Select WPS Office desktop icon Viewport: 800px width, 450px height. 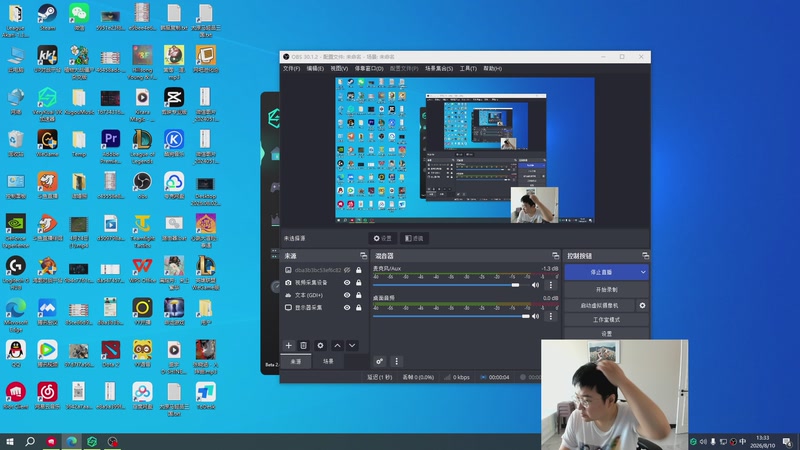142,270
